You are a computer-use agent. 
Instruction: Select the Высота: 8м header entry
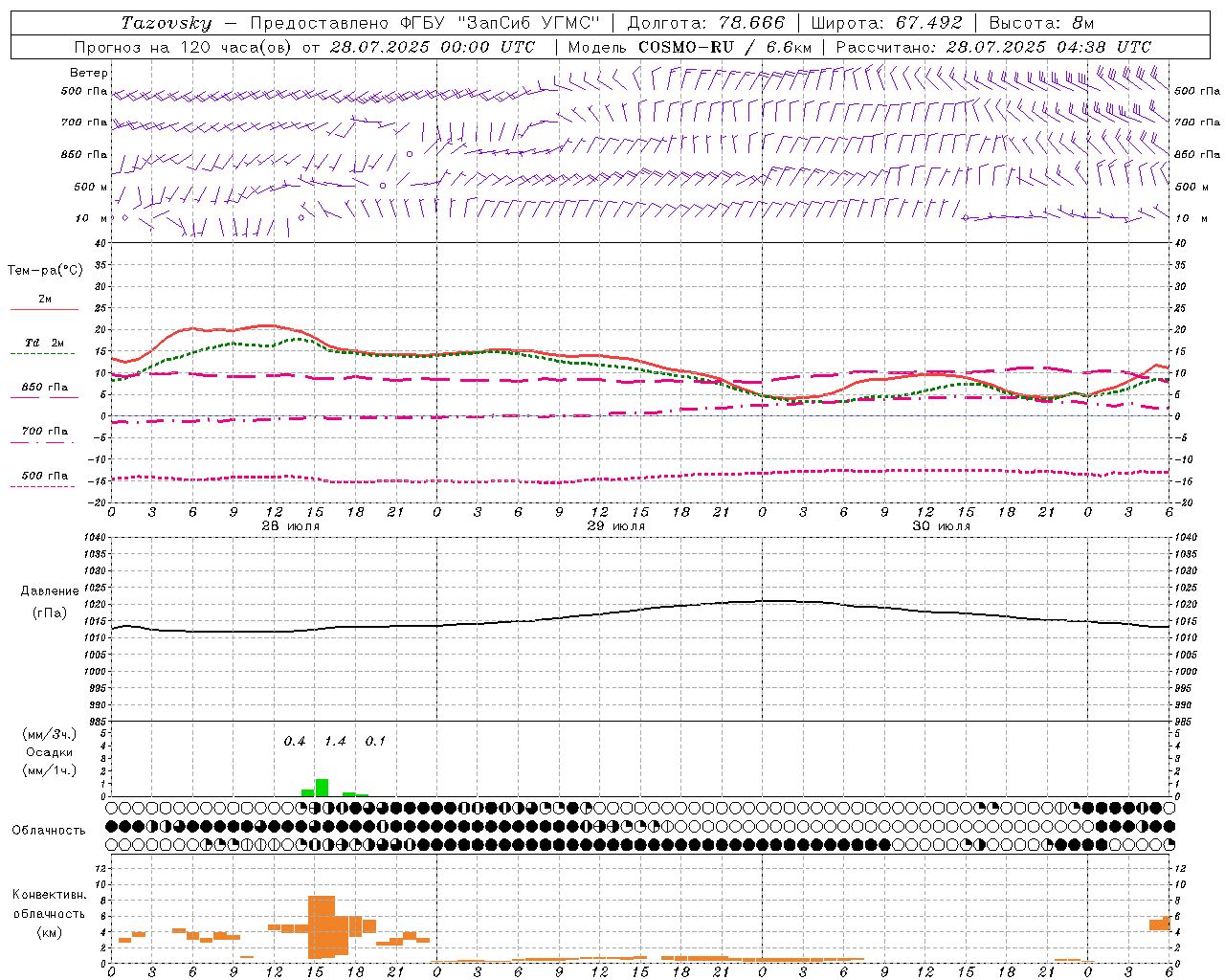pyautogui.click(x=1041, y=23)
